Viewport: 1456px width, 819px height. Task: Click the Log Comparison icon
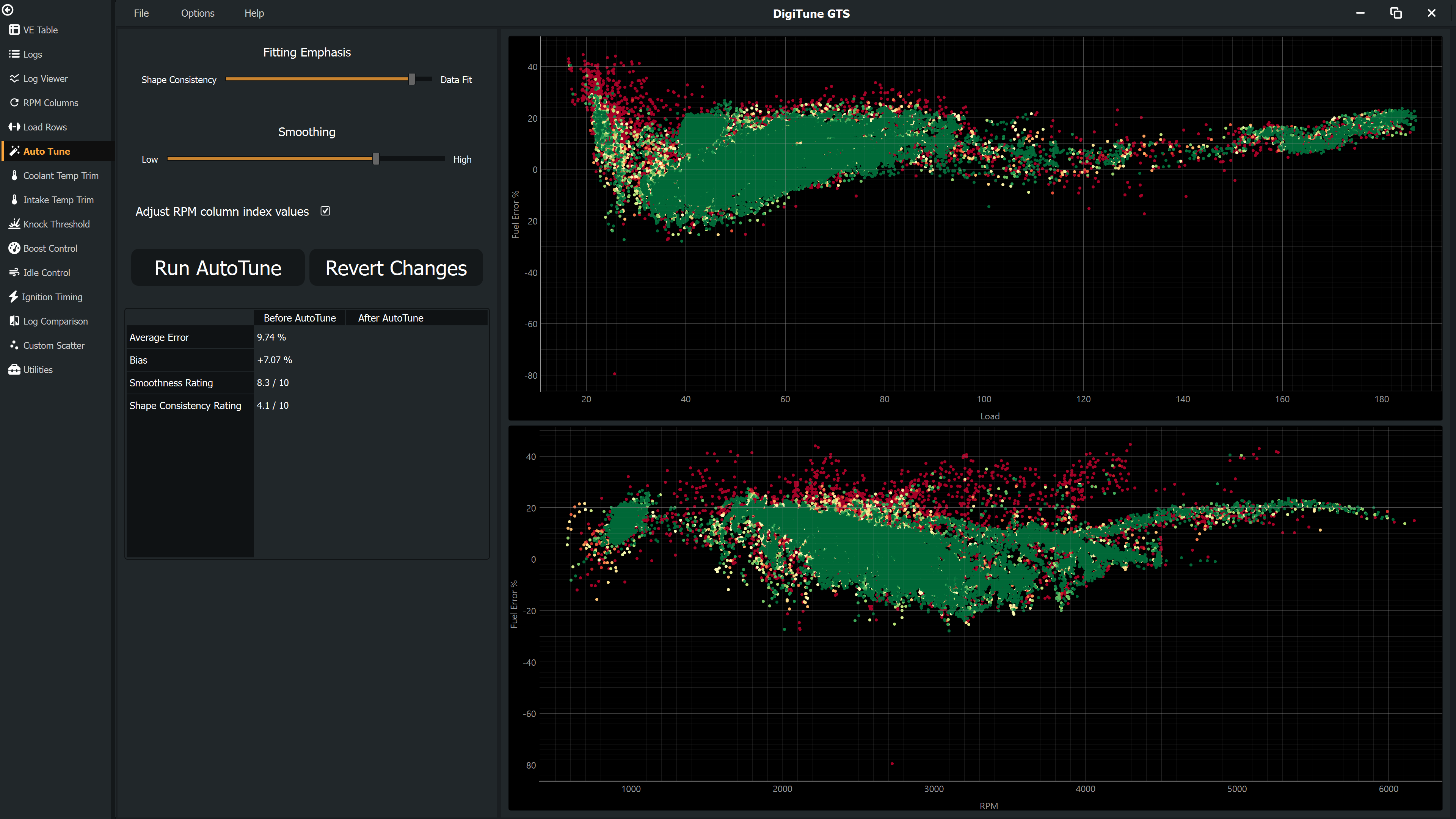14,321
